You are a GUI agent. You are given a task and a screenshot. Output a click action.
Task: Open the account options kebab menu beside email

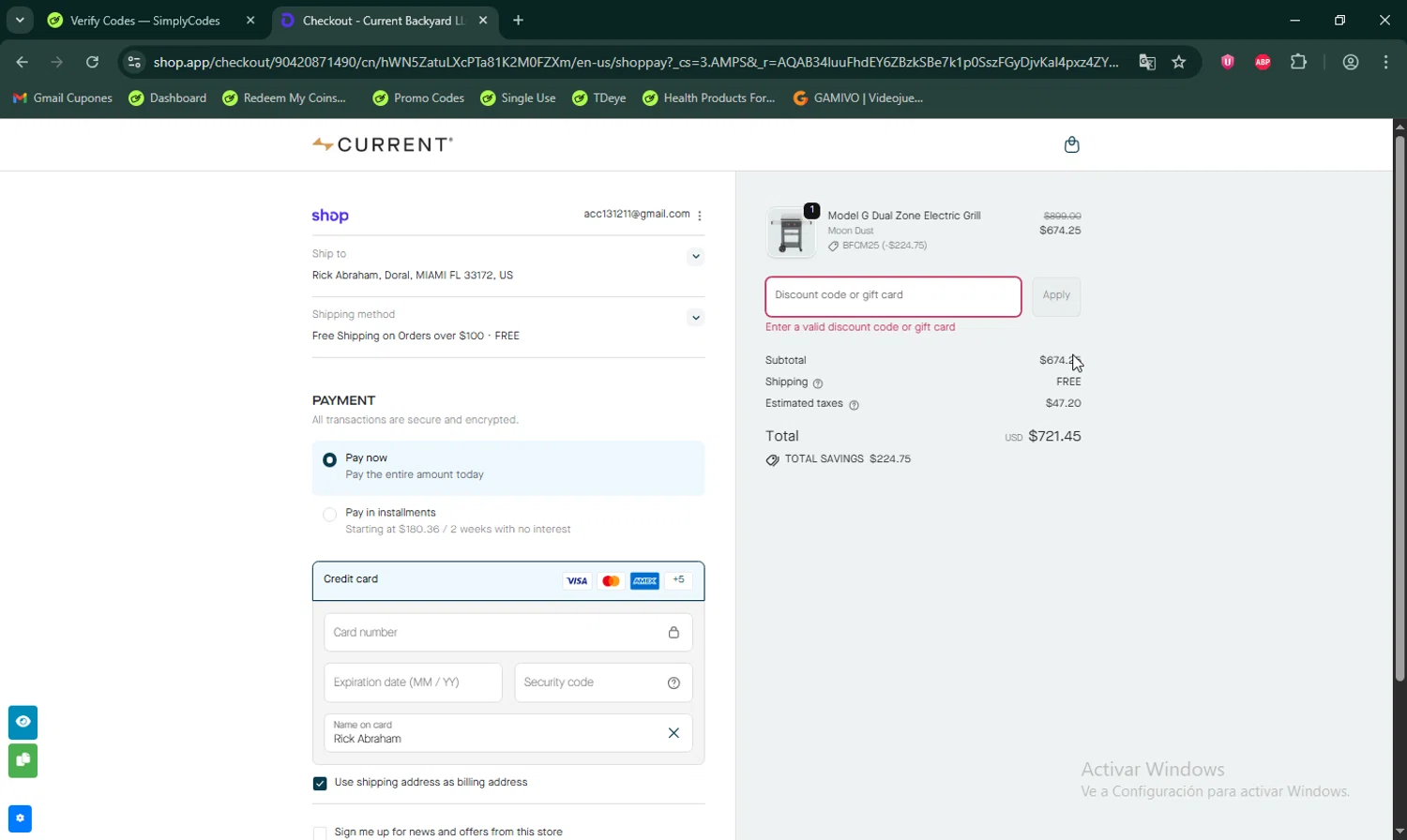coord(700,216)
